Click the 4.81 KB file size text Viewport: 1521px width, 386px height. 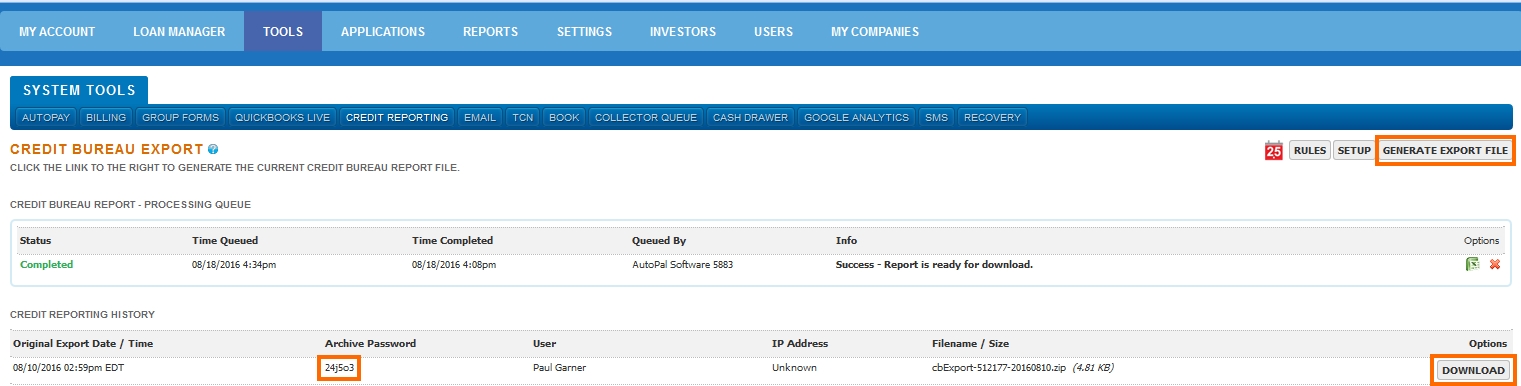1093,369
